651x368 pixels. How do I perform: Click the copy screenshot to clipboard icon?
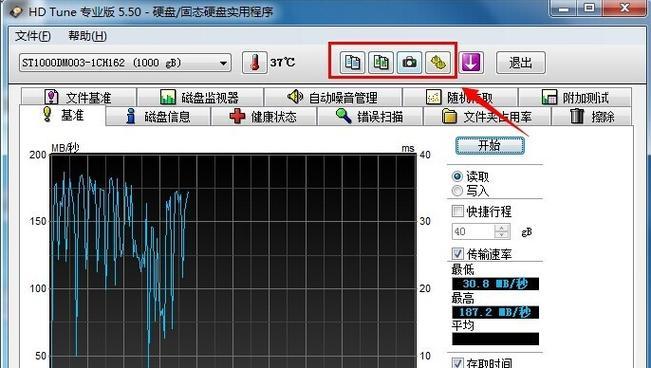(x=381, y=63)
